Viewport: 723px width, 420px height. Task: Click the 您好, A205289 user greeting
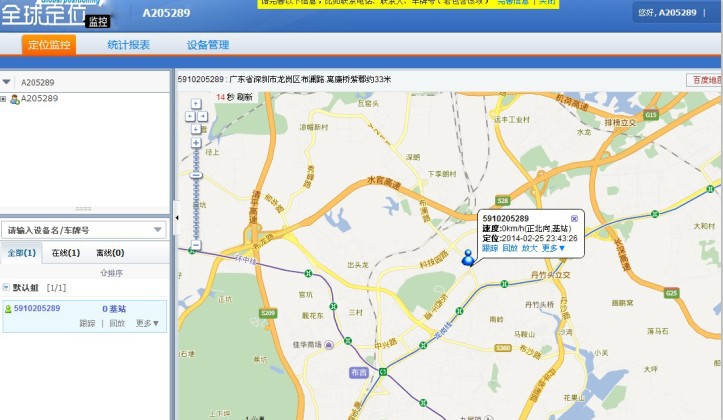[667, 13]
